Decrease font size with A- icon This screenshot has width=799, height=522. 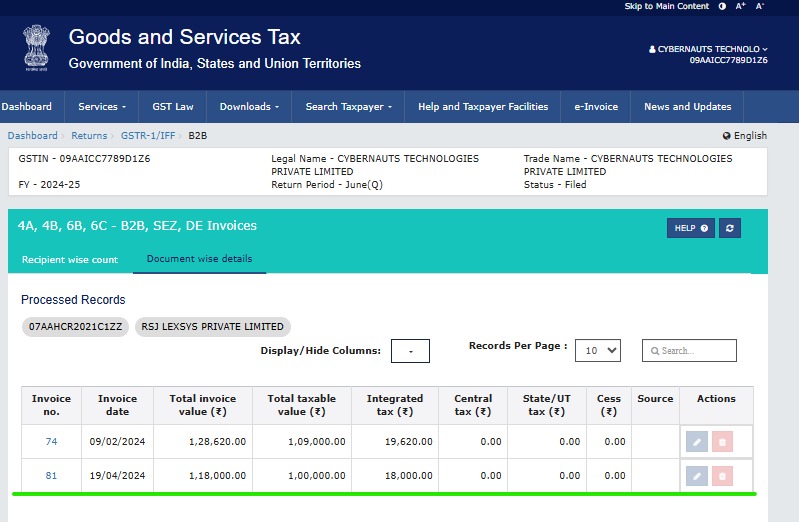pos(760,6)
